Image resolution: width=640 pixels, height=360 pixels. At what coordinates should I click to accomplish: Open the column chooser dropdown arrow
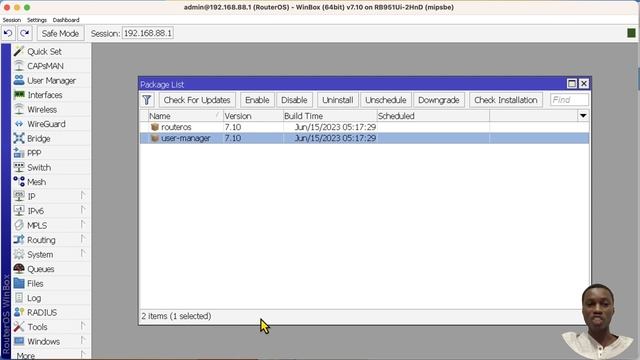point(583,116)
